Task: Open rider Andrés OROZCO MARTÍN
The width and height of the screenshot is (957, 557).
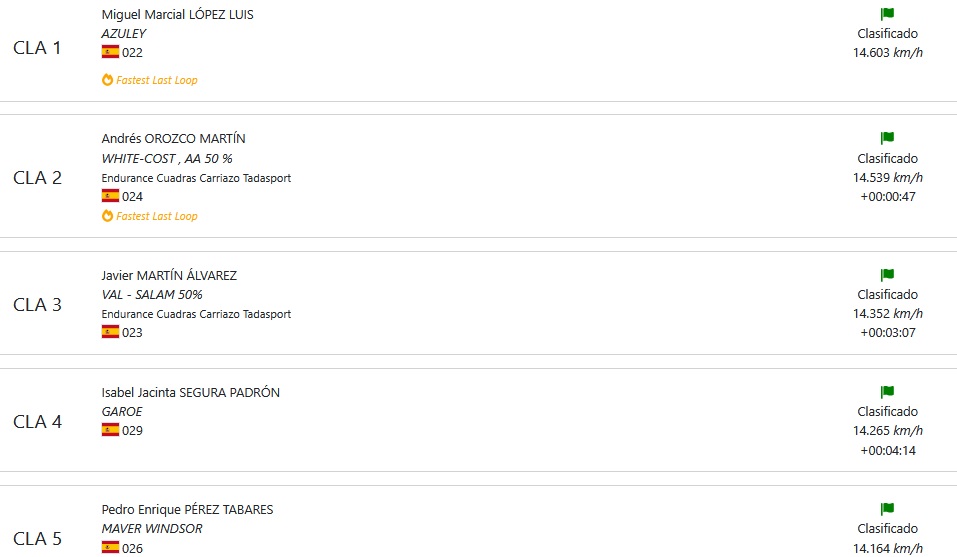Action: point(173,138)
